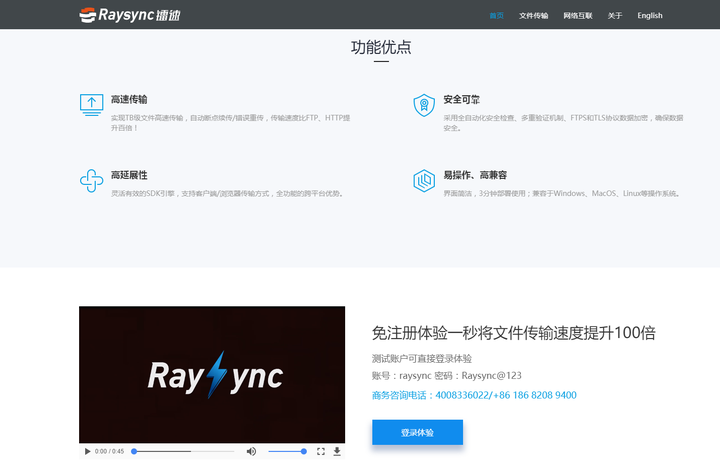Click the 0:00 / 0:45 video time
This screenshot has height=463, width=720.
[109, 452]
